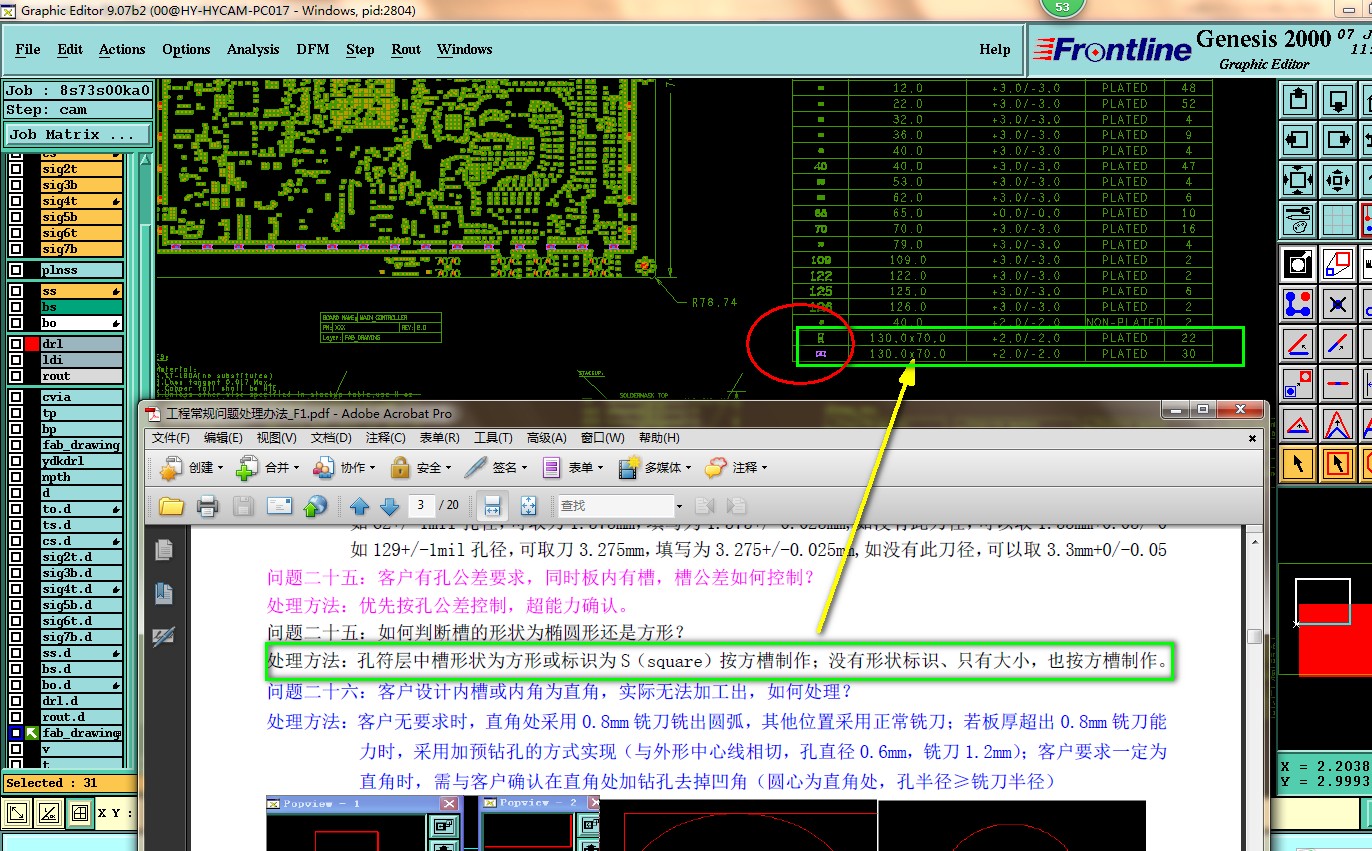Open the File menu in Genesis
The width and height of the screenshot is (1372, 851).
28,49
